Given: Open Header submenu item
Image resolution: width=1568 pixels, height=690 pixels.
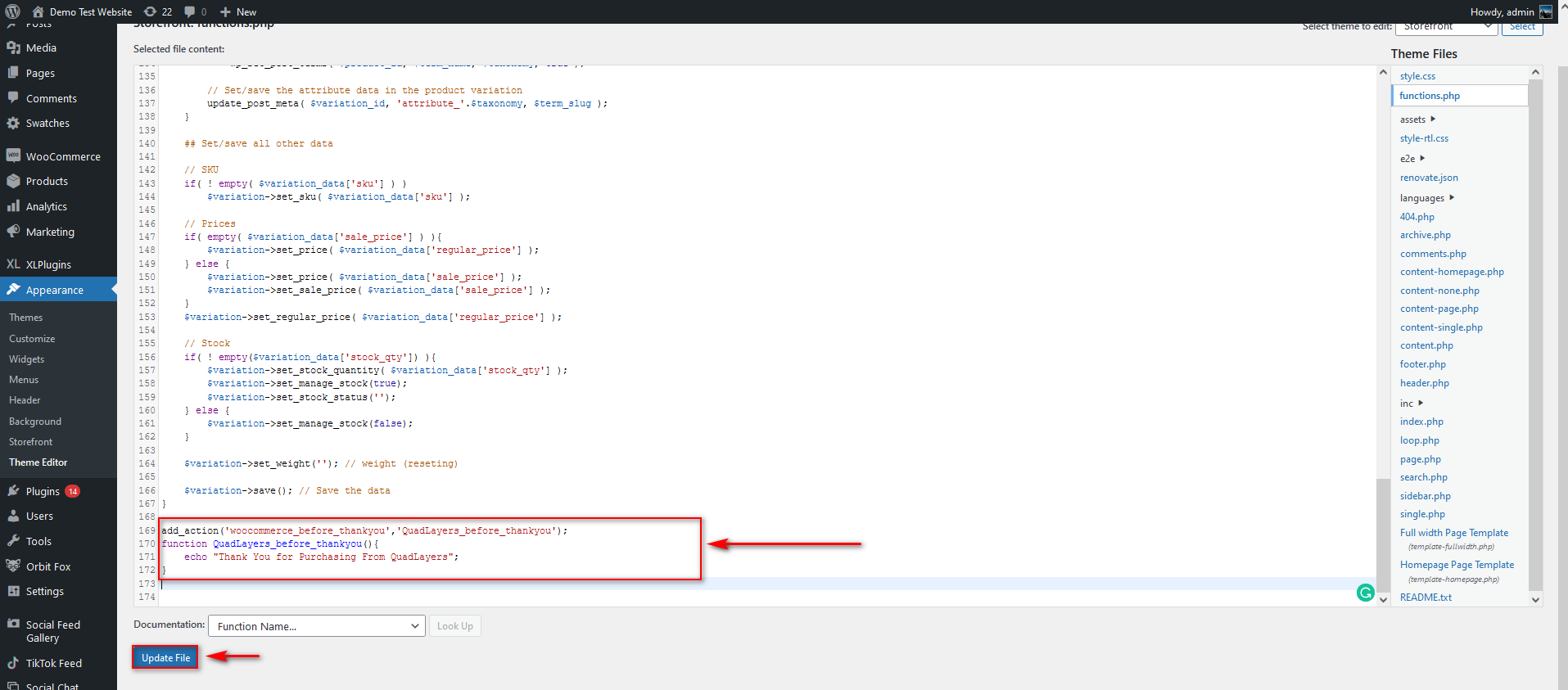Looking at the screenshot, I should point(25,400).
